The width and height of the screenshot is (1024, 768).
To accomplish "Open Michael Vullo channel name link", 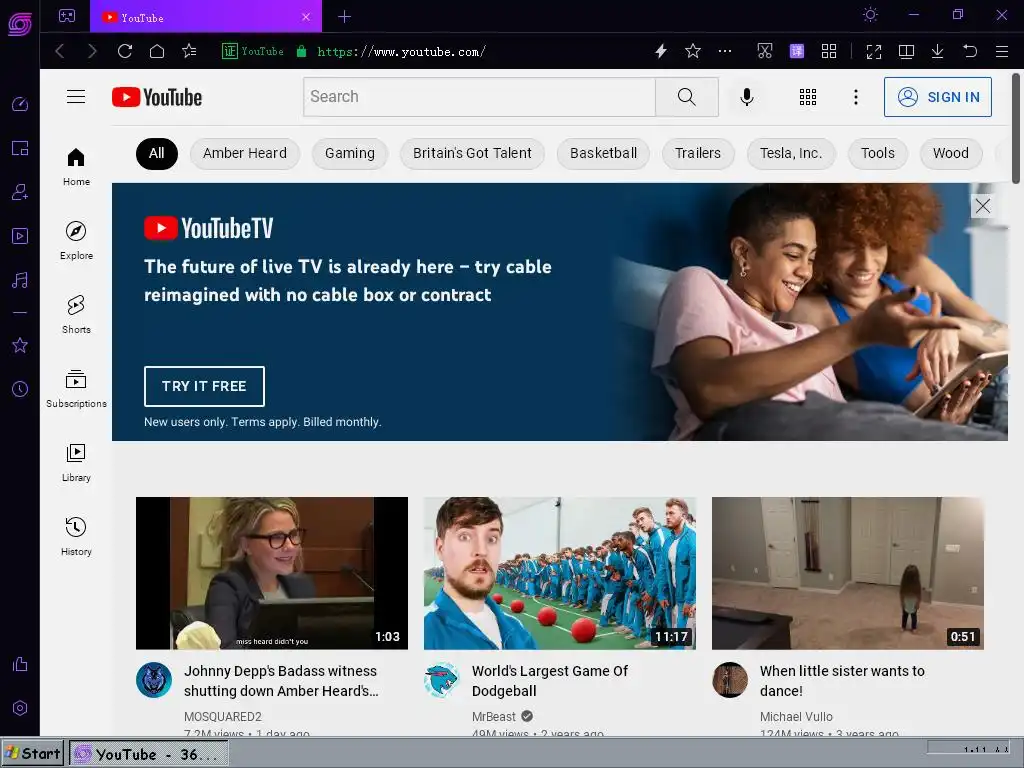I will [x=796, y=716].
